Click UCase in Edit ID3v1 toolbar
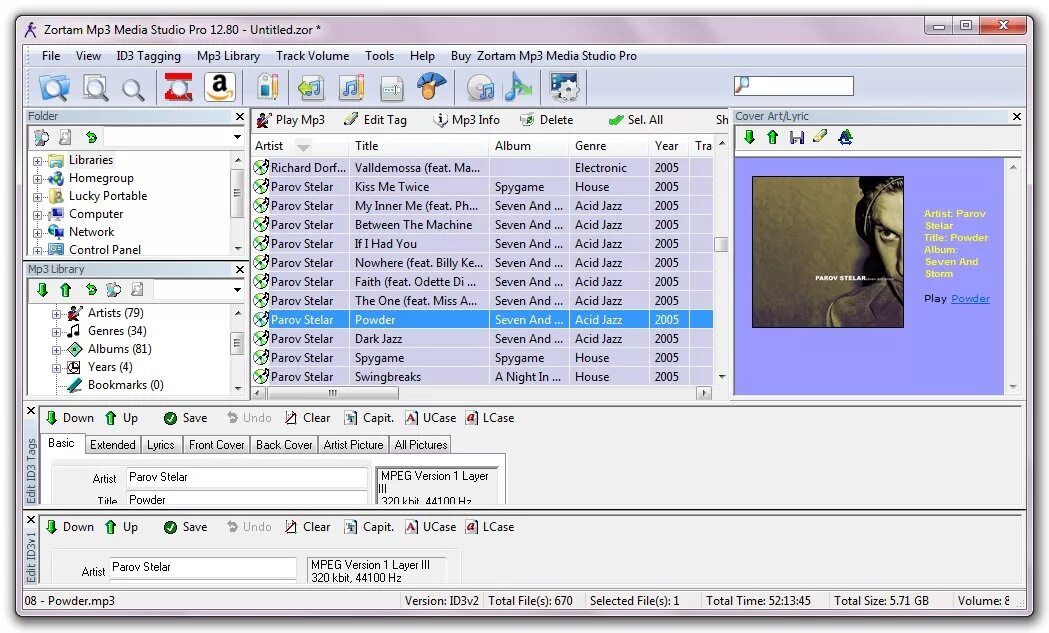This screenshot has width=1049, height=633. pyautogui.click(x=431, y=527)
